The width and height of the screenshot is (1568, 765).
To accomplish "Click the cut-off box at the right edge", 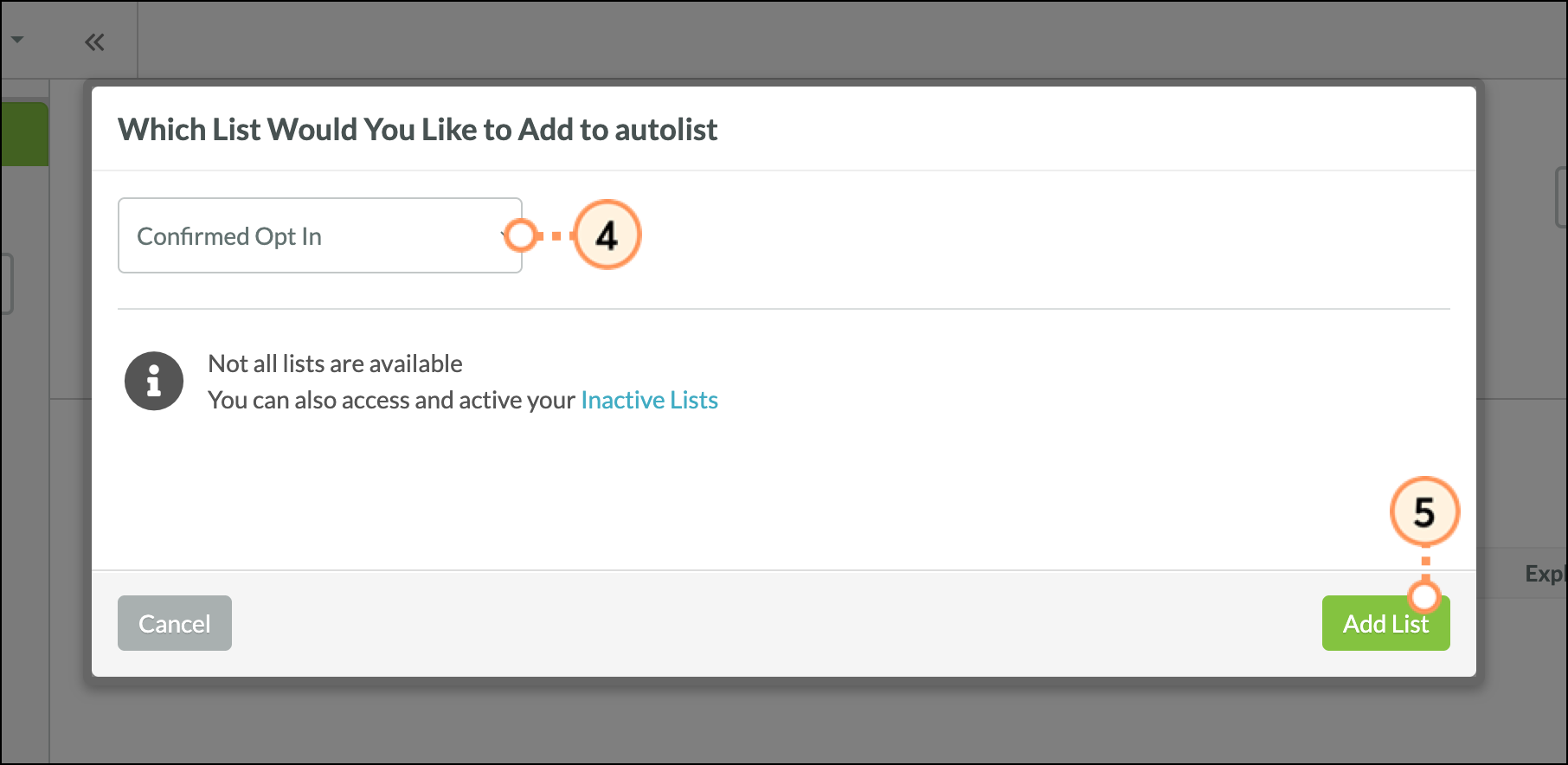I will 1560,197.
